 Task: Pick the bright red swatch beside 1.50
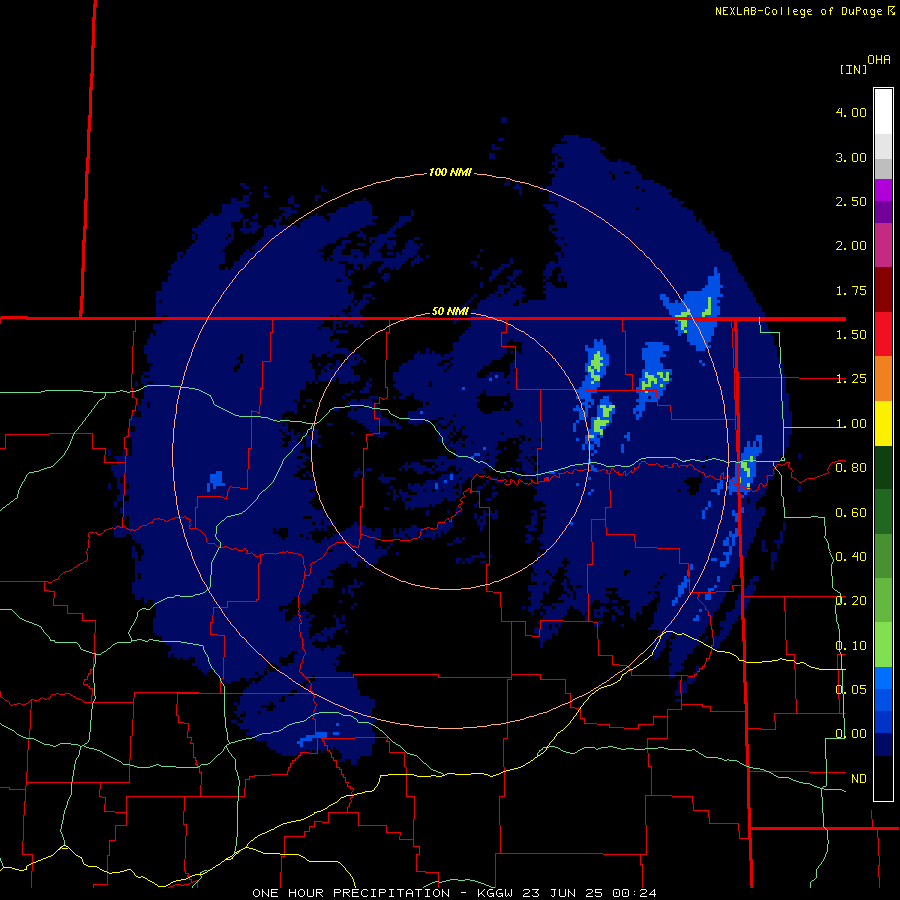[883, 334]
